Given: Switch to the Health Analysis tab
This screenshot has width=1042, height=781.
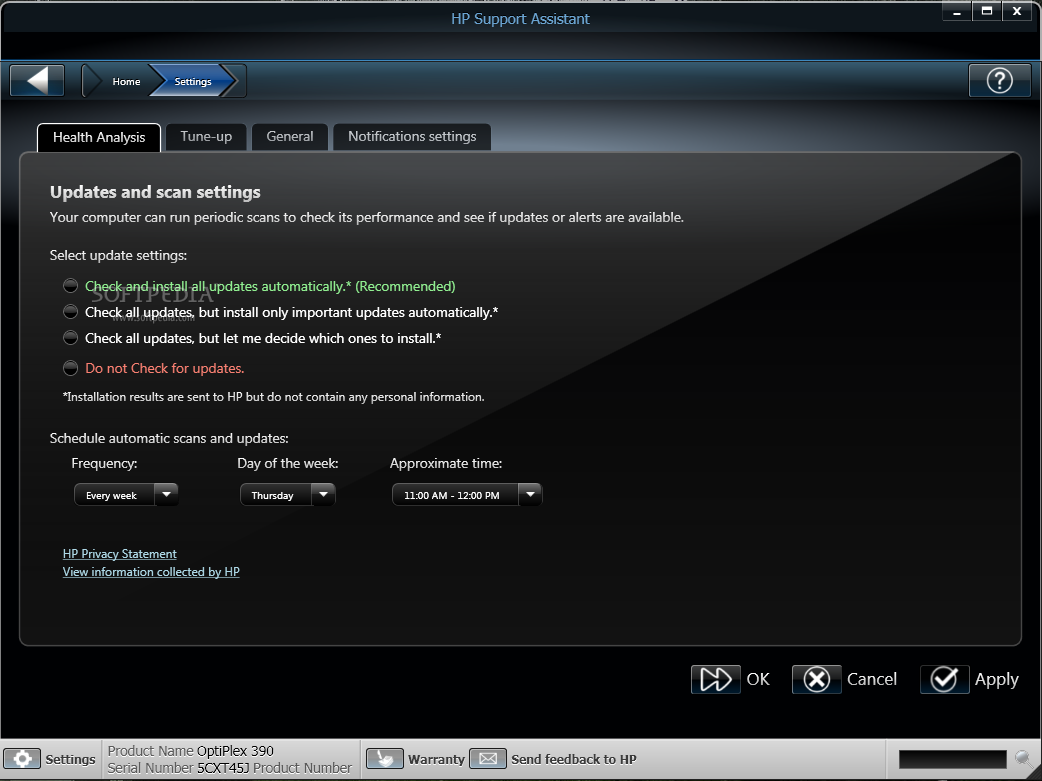Looking at the screenshot, I should point(99,138).
